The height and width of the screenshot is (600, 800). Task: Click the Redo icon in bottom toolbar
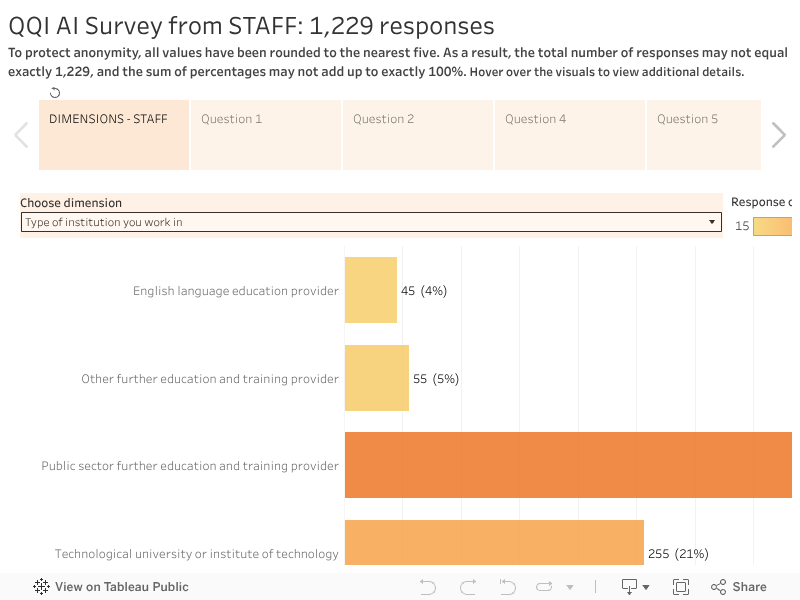[x=467, y=587]
